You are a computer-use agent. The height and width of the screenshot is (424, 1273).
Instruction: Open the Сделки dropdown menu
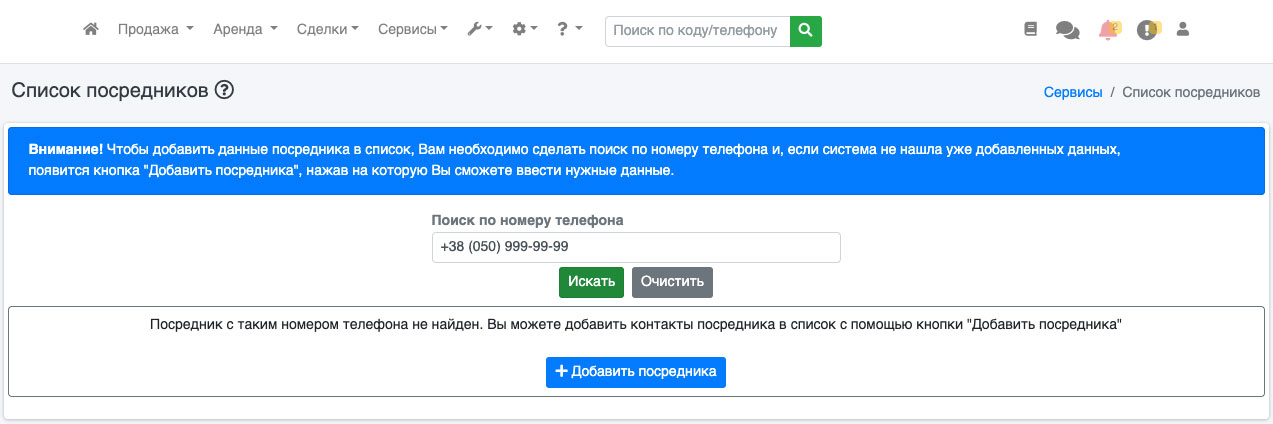coord(328,30)
